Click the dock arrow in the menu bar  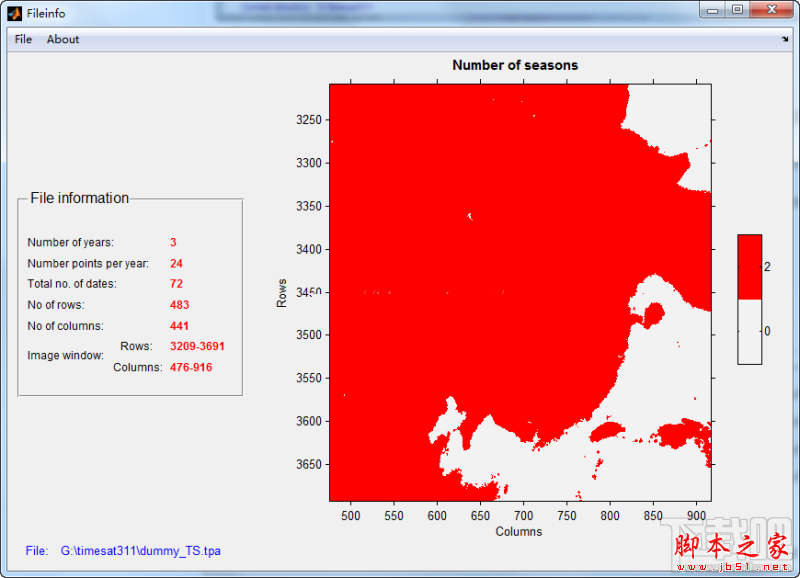785,40
